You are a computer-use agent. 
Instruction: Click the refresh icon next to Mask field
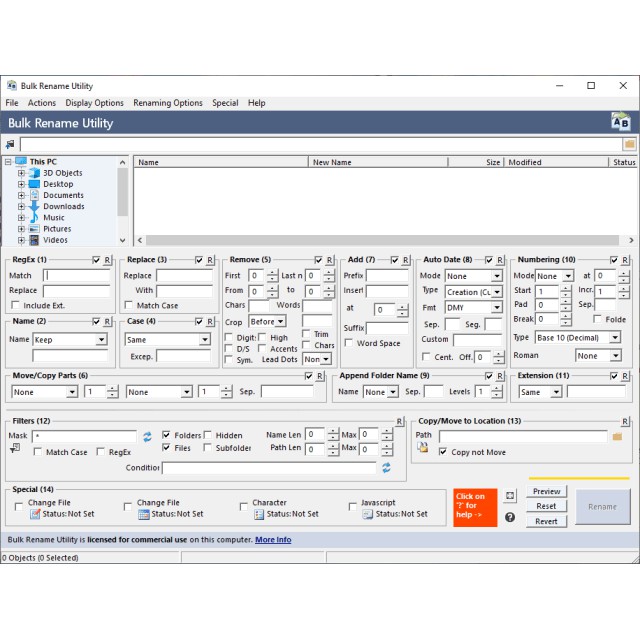(147, 436)
